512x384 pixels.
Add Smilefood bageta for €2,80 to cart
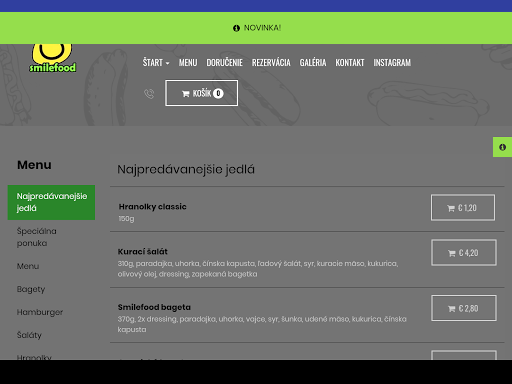[x=464, y=308]
